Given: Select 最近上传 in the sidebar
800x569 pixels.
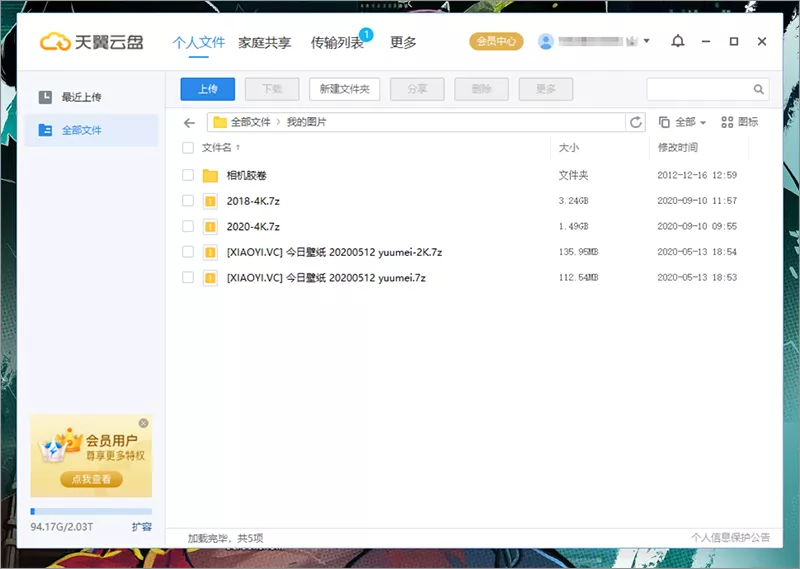Looking at the screenshot, I should pos(91,97).
